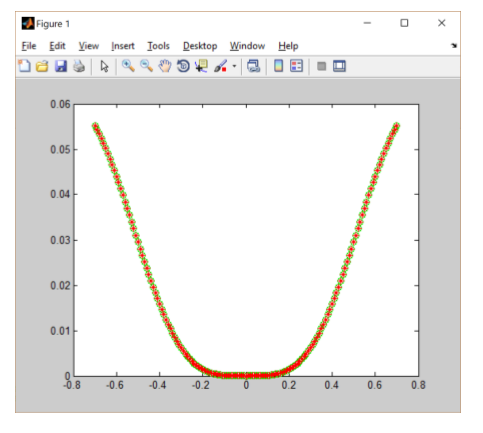Open the File menu

point(29,46)
